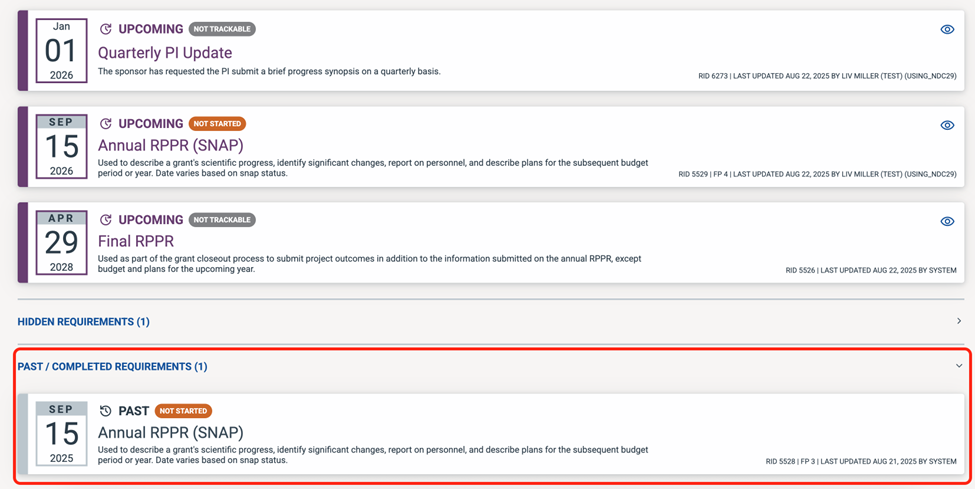The width and height of the screenshot is (975, 489).
Task: Hide the upcoming Annual RPPR (SNAP) requirement
Action: pos(947,125)
